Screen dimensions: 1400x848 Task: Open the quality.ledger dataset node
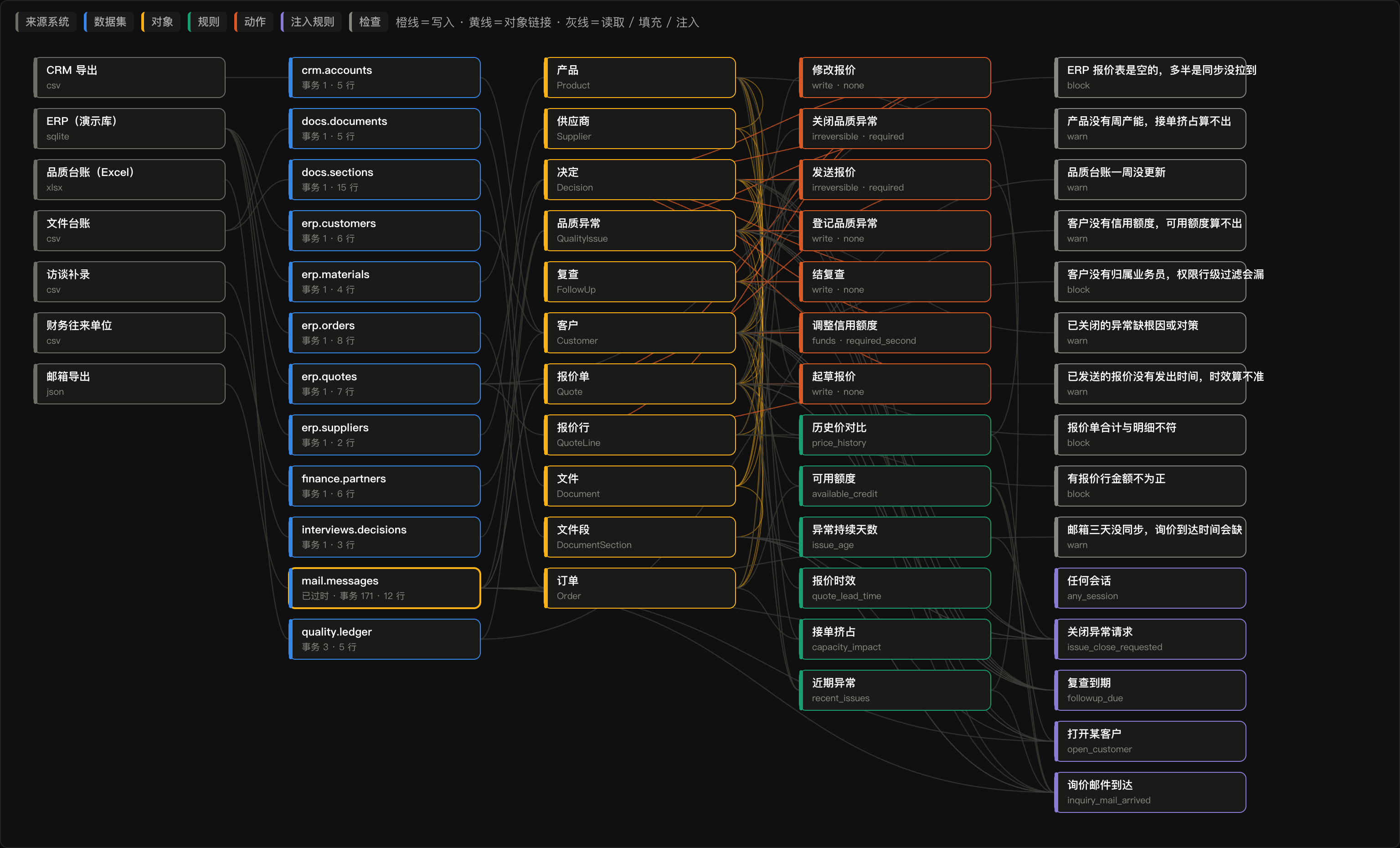point(385,639)
